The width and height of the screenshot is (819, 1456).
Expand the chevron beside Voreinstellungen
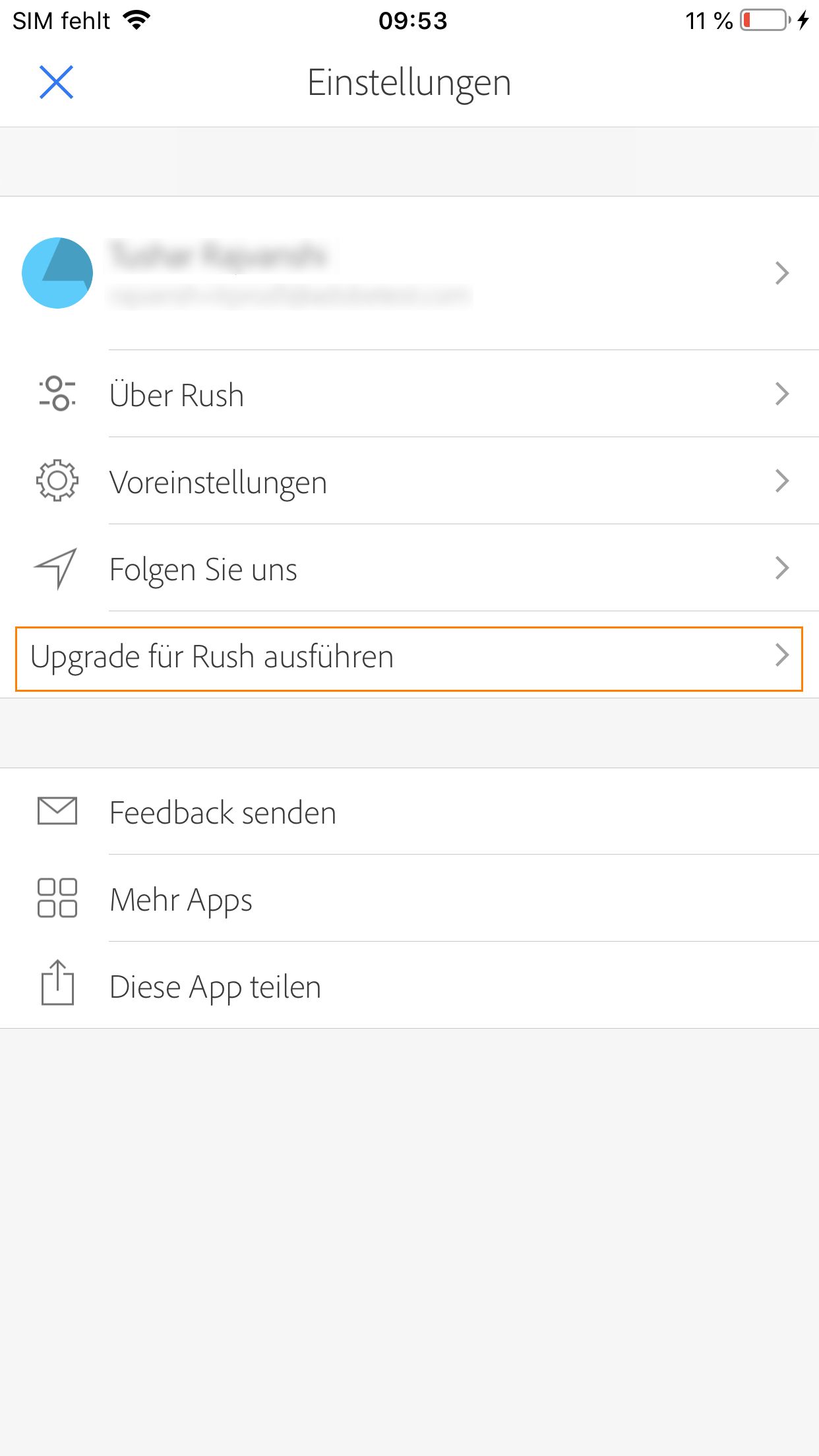click(782, 482)
